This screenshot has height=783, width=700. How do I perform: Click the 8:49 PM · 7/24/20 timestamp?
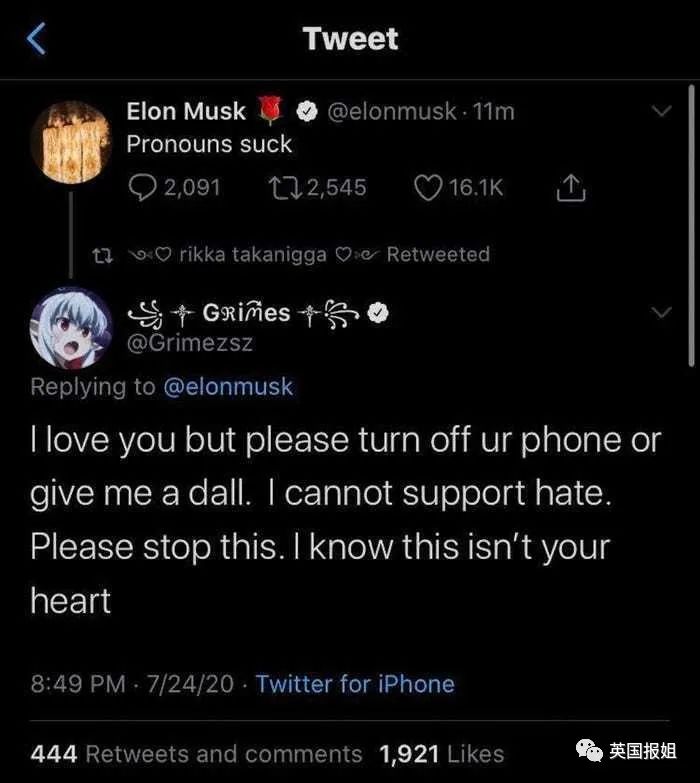[132, 684]
